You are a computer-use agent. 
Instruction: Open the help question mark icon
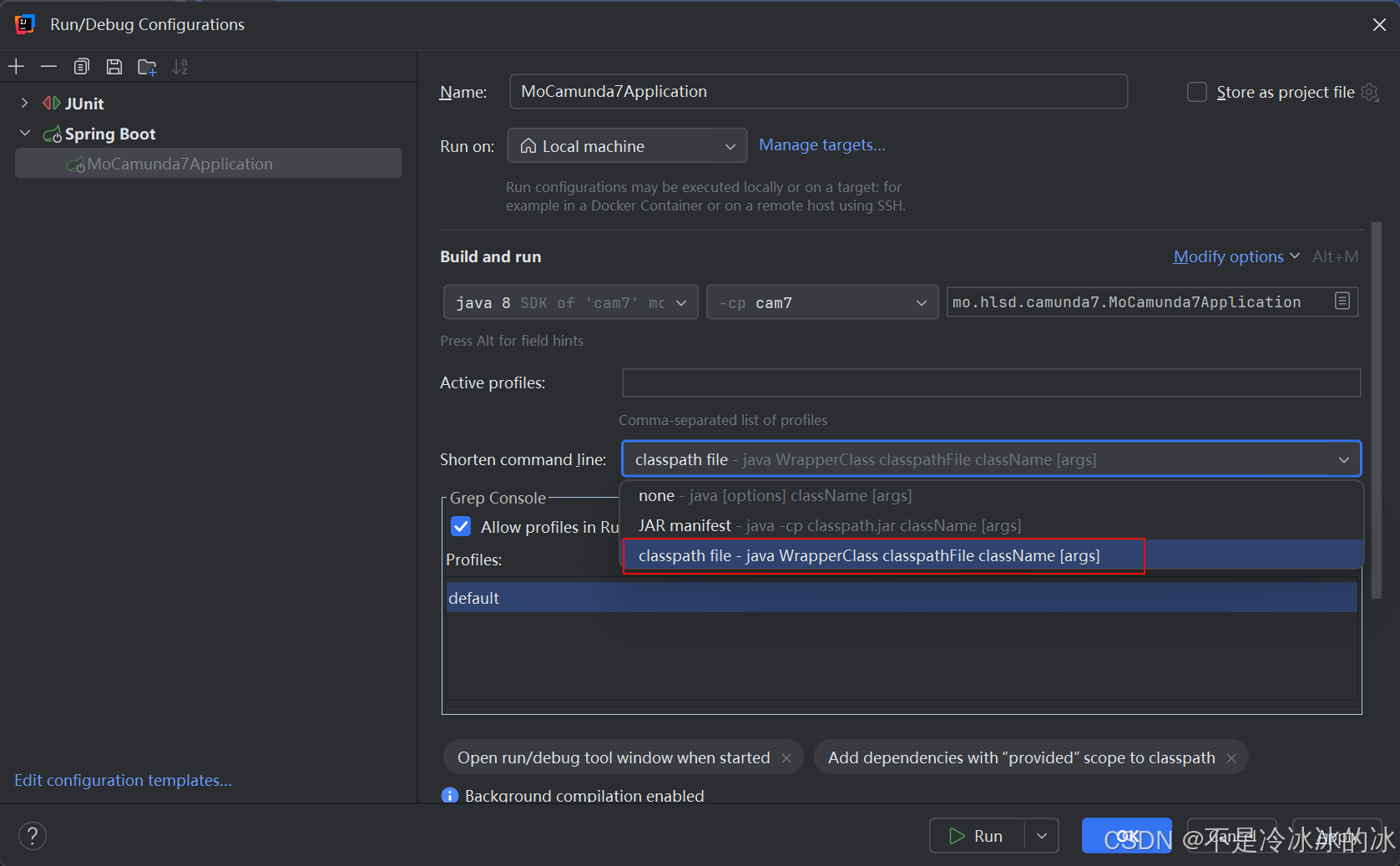point(33,835)
